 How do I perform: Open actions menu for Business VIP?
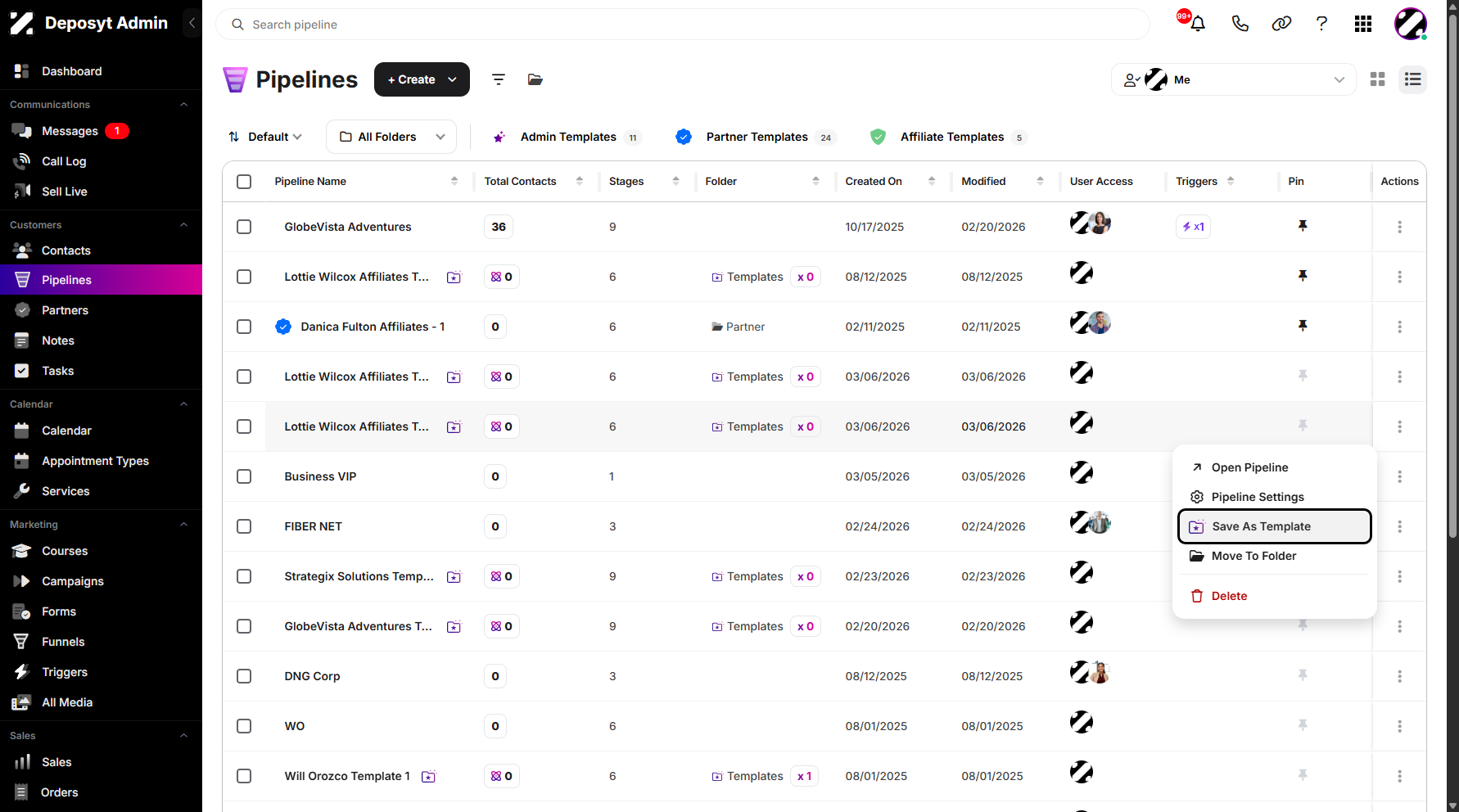click(x=1399, y=476)
